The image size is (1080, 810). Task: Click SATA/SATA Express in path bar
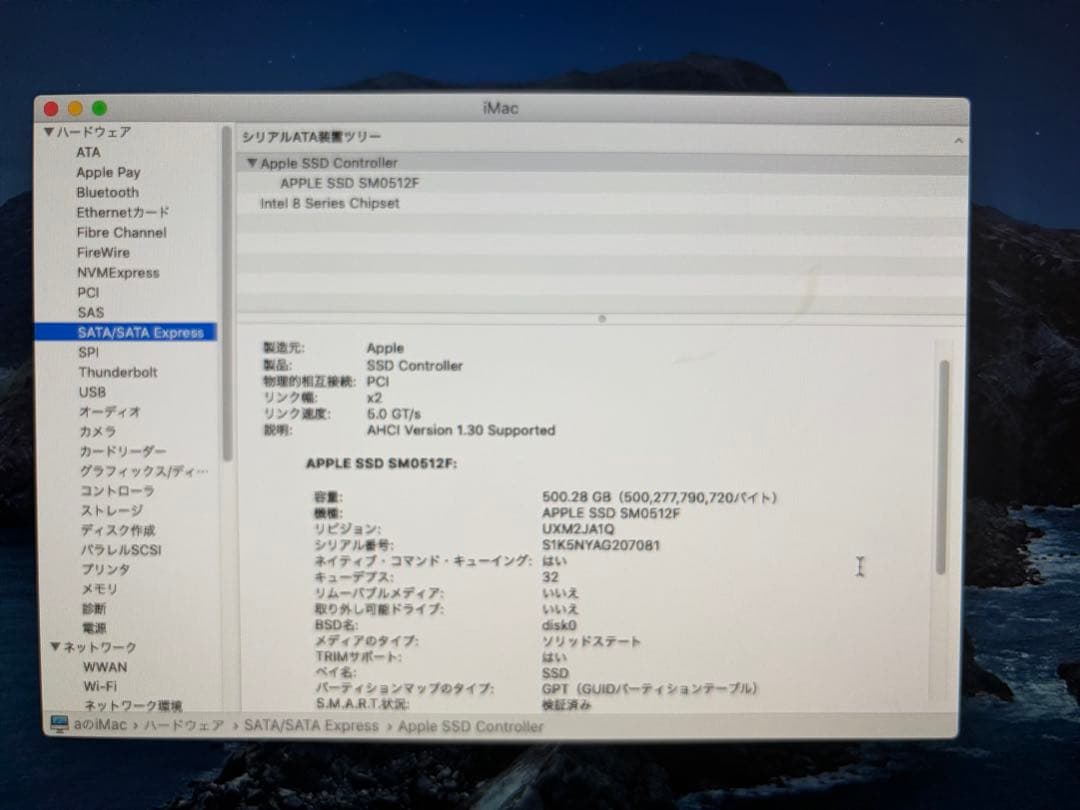tap(311, 726)
